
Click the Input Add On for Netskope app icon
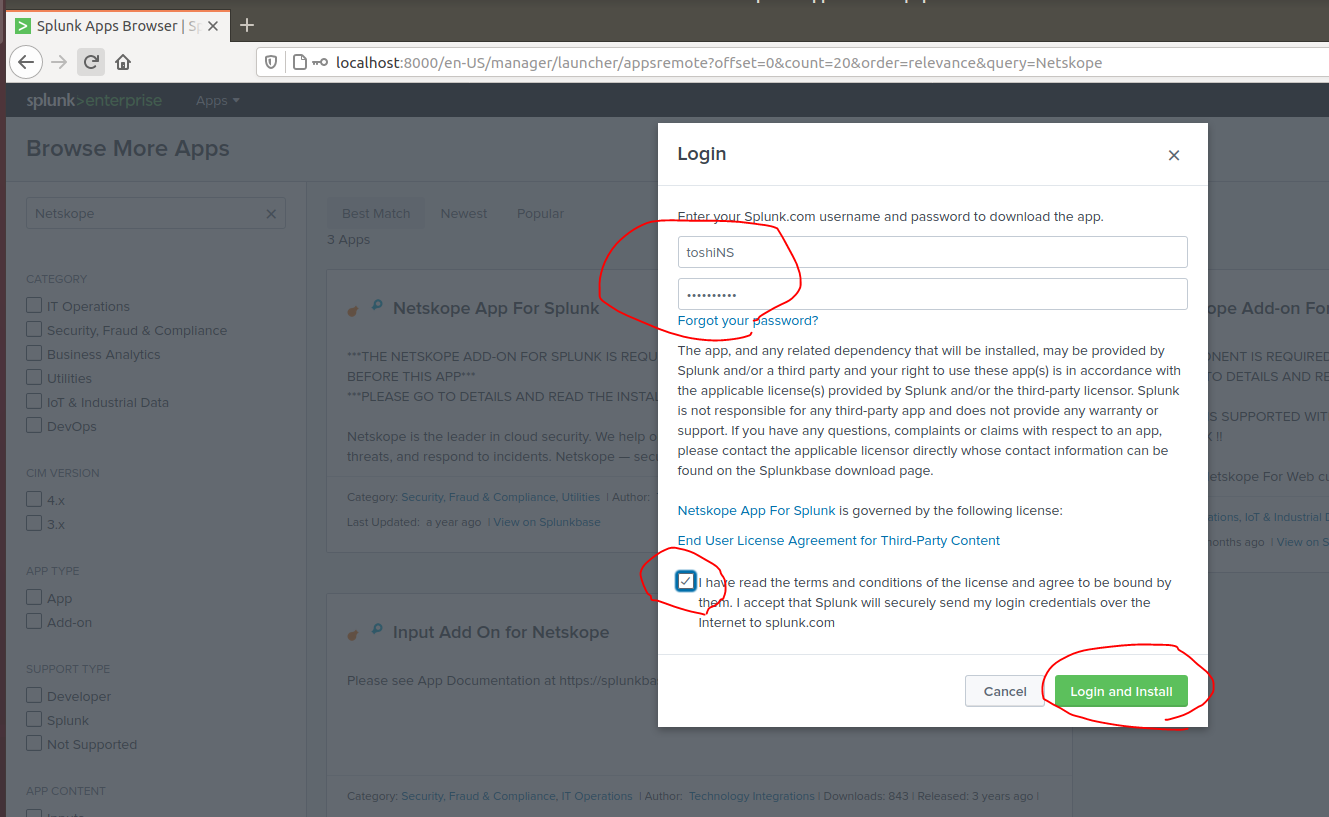tap(365, 632)
